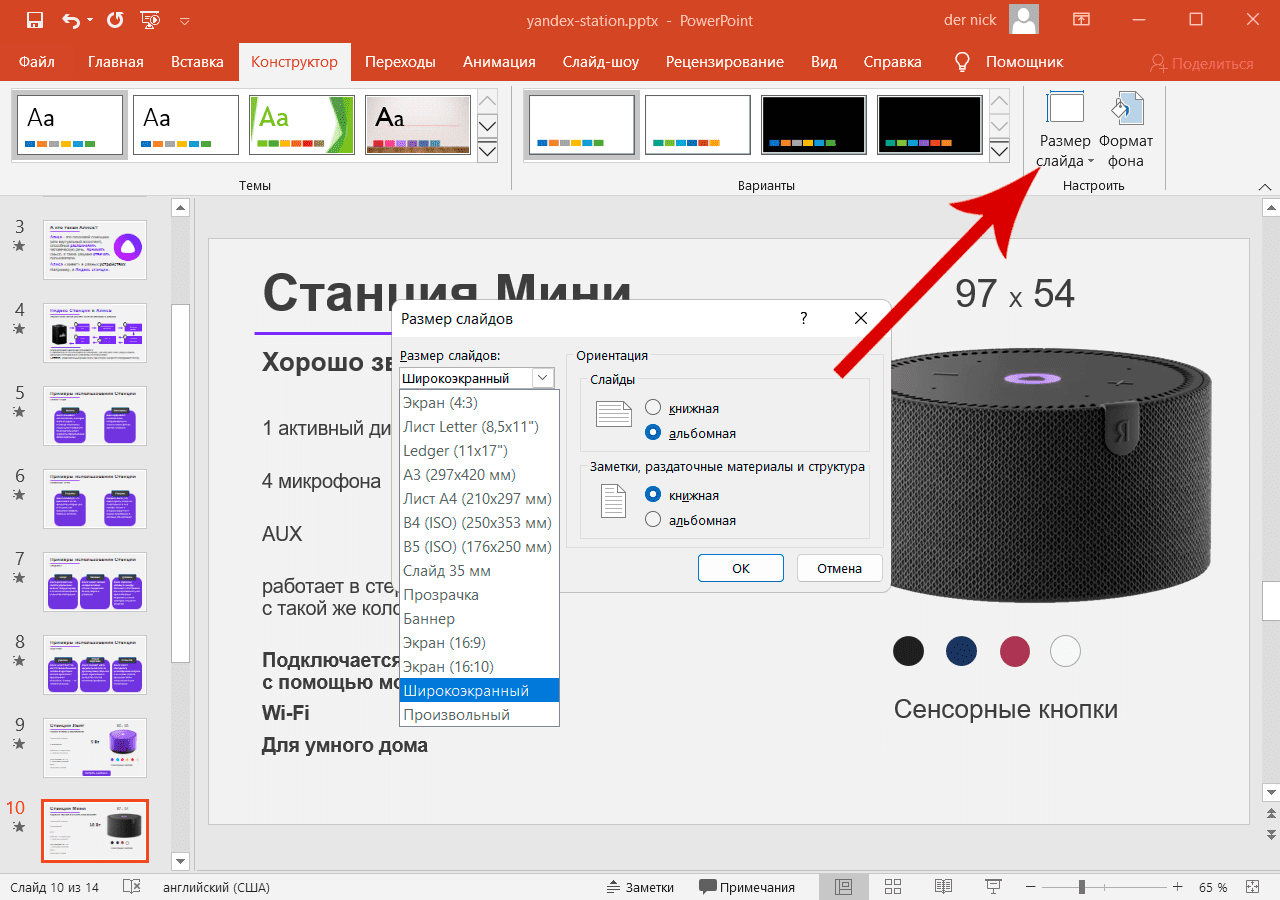Switch to the Рецензирование tab
Screen dimensions: 1280x900
[x=725, y=62]
